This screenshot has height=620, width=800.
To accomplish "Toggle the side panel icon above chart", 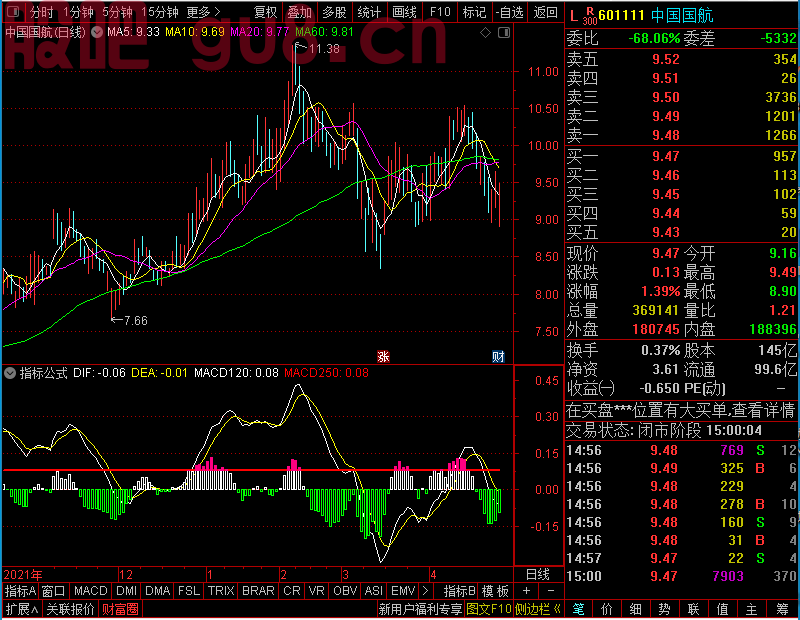I will click(504, 33).
